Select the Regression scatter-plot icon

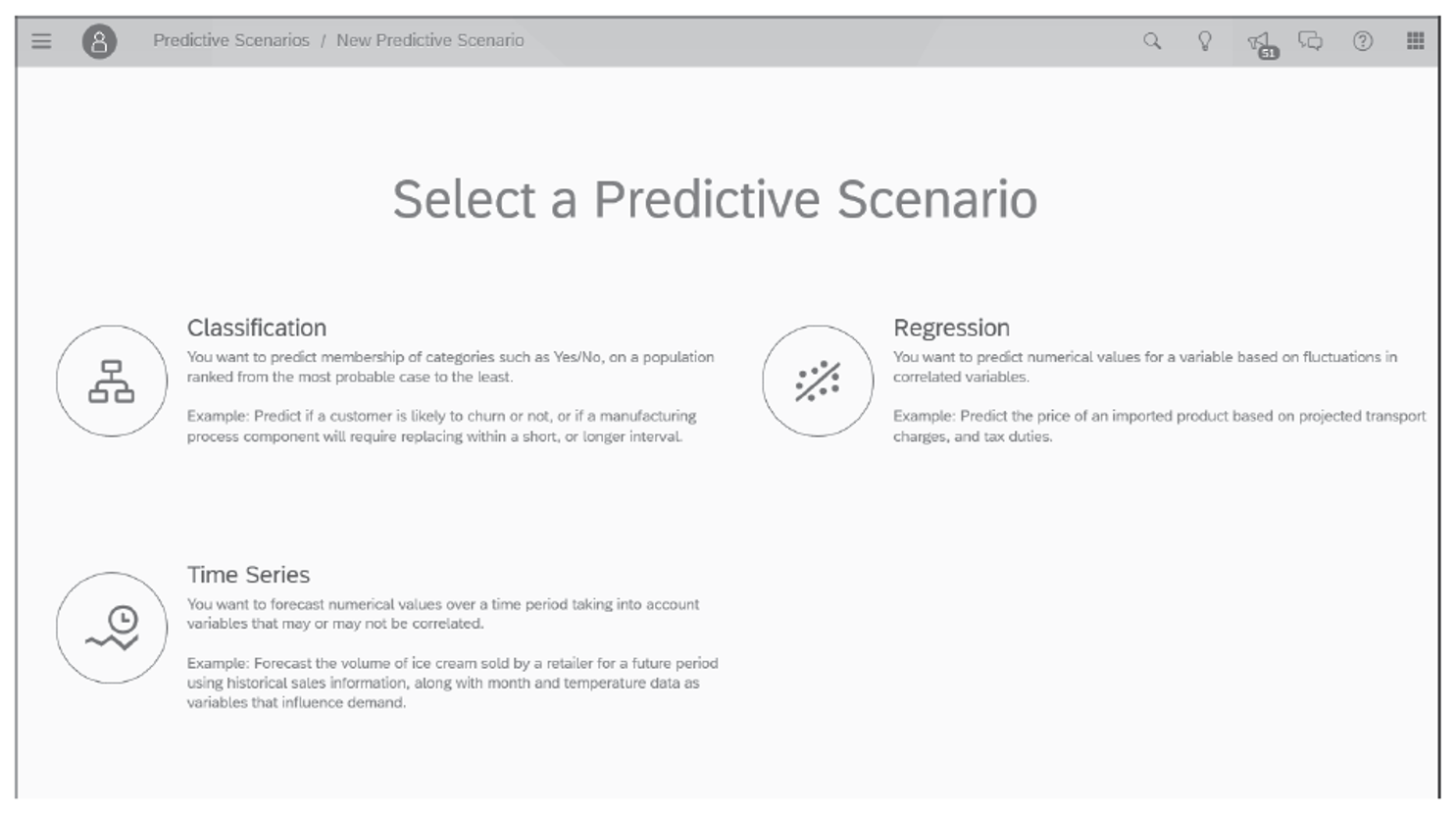(819, 381)
